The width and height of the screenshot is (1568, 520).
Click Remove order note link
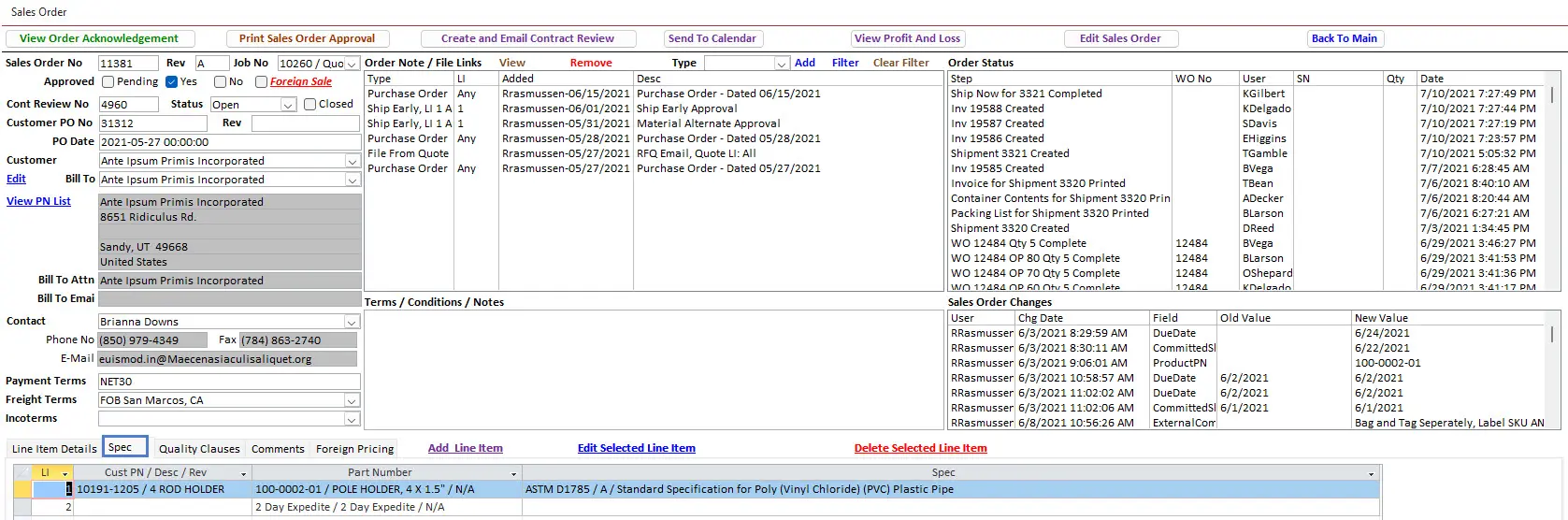click(x=591, y=63)
